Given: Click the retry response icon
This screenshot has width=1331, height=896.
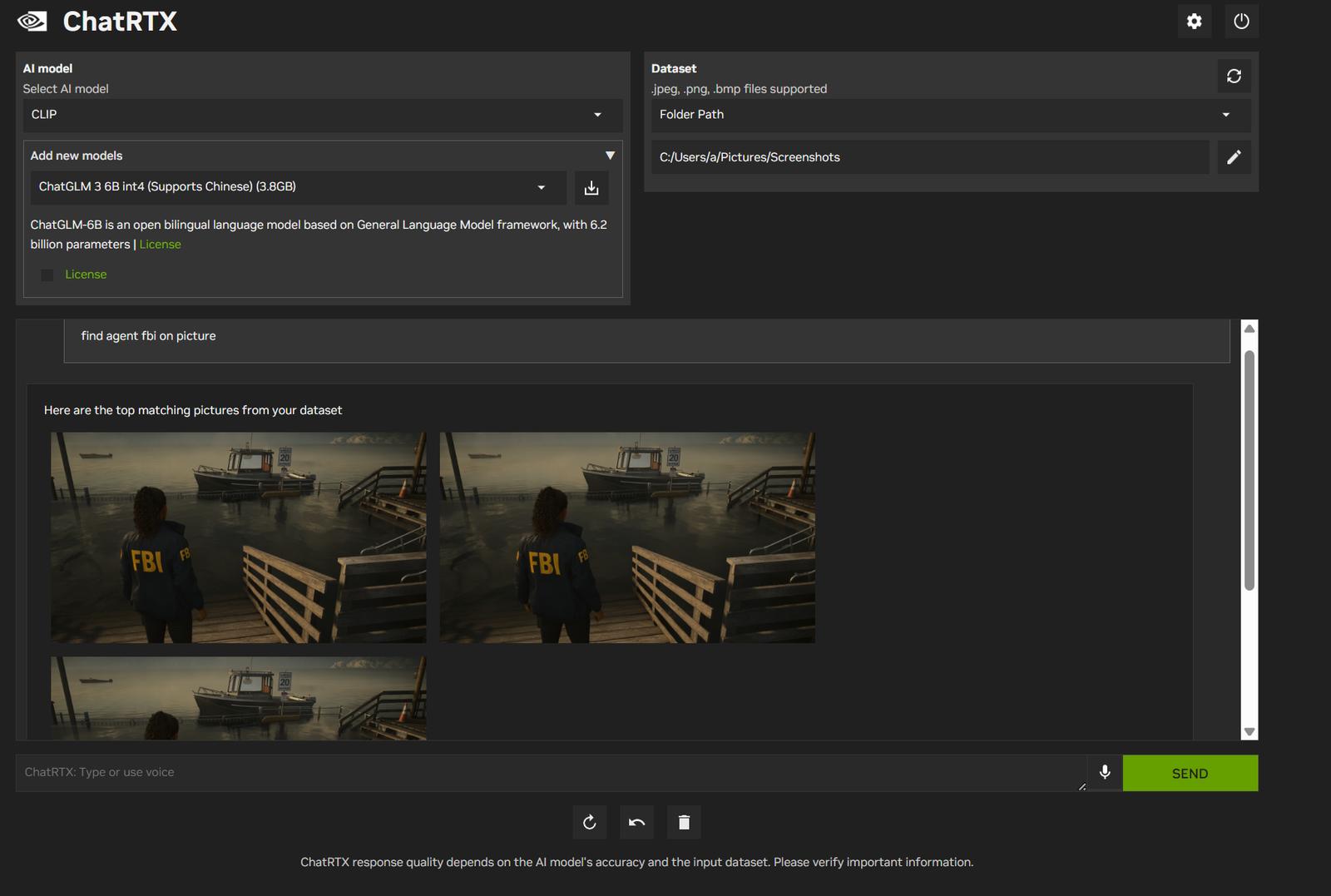Looking at the screenshot, I should [589, 823].
